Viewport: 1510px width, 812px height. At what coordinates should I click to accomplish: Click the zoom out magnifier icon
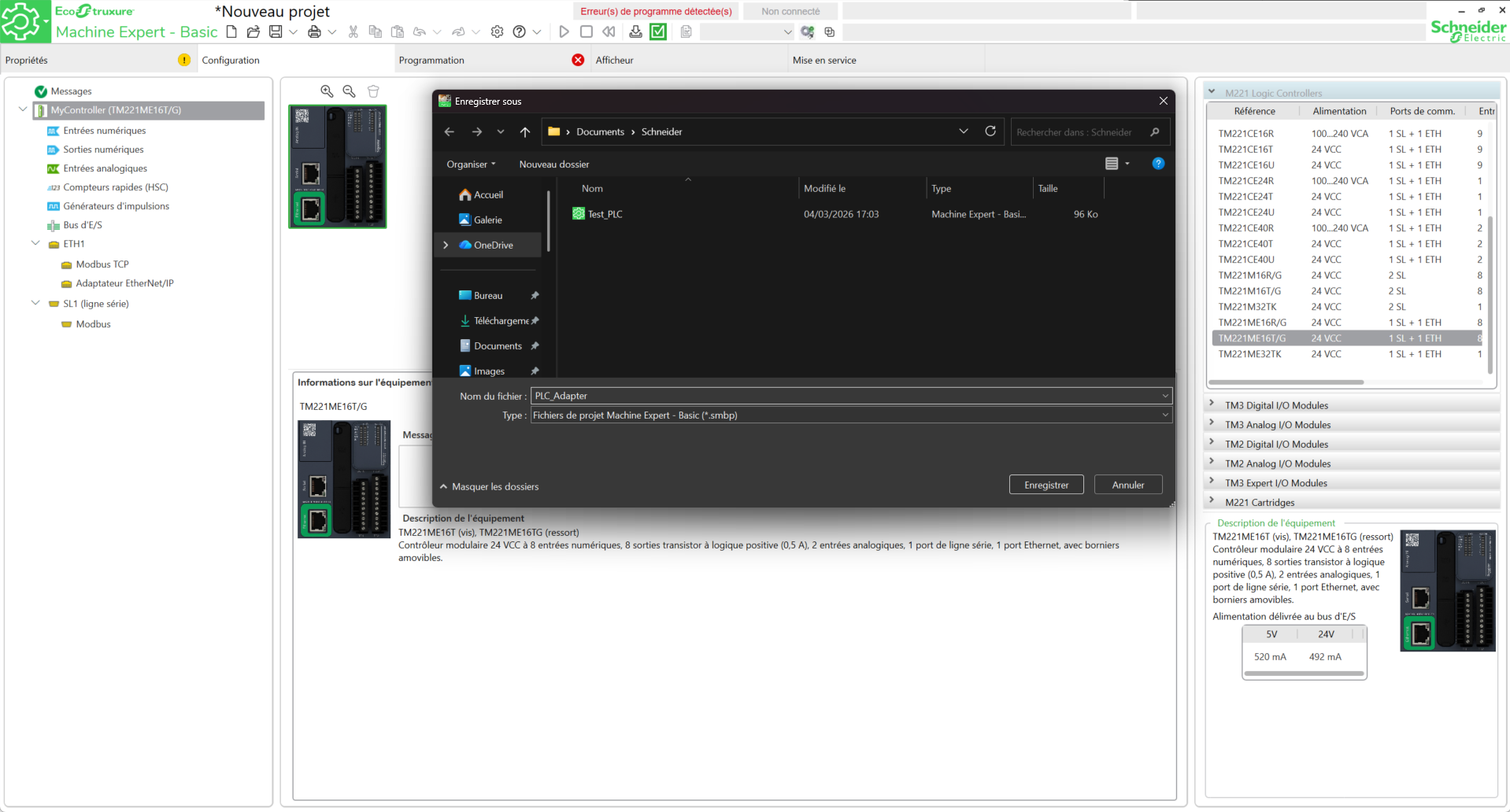tap(350, 91)
